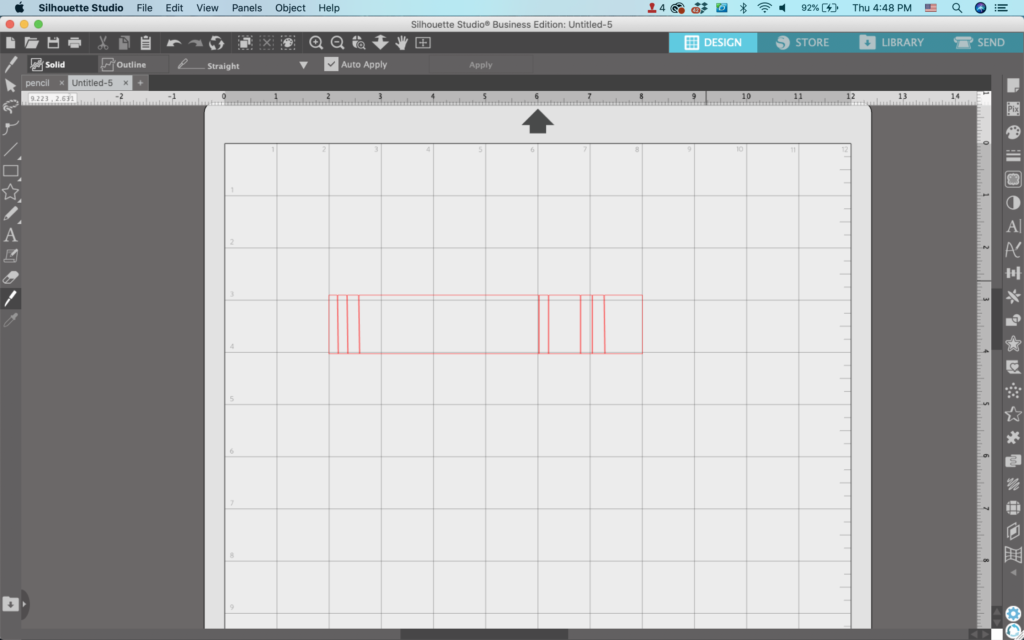The width and height of the screenshot is (1024, 640).
Task: Click the horizontal scrollbar thumb at bottom
Action: [484, 634]
